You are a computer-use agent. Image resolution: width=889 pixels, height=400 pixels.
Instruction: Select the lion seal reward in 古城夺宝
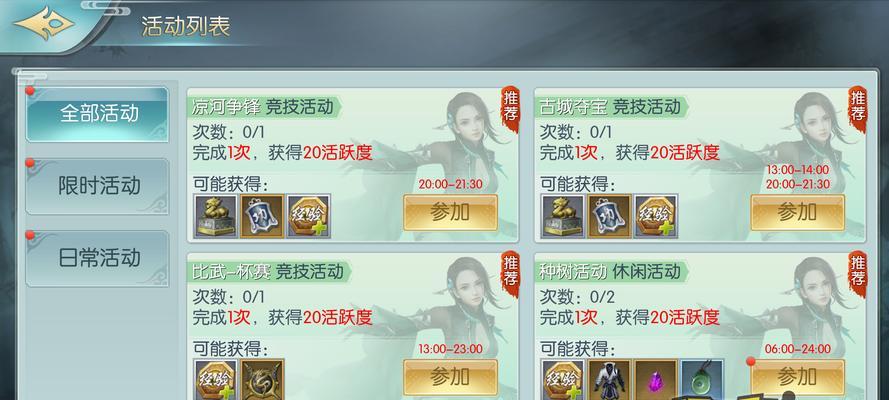click(x=562, y=216)
